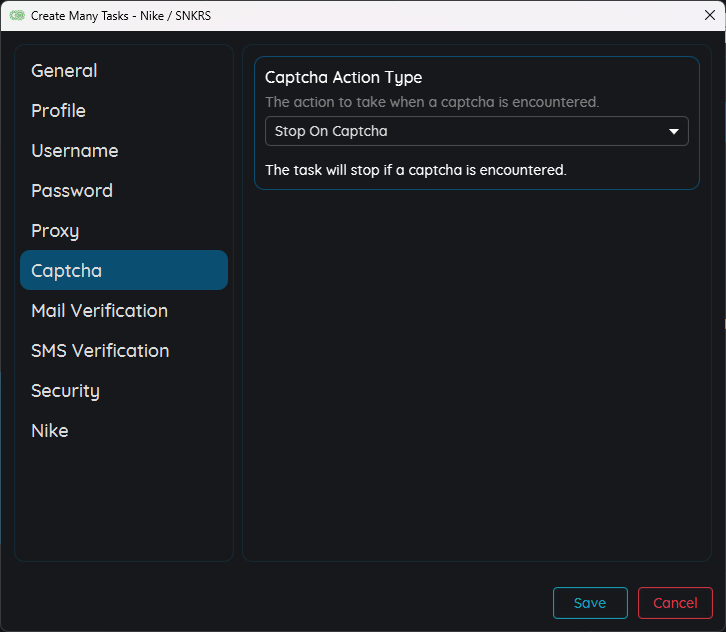The height and width of the screenshot is (632, 726).
Task: Click the window title text in title bar
Action: pos(121,16)
